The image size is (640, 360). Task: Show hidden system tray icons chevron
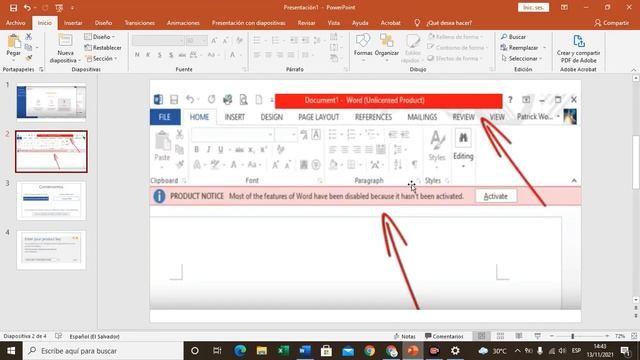(x=517, y=351)
